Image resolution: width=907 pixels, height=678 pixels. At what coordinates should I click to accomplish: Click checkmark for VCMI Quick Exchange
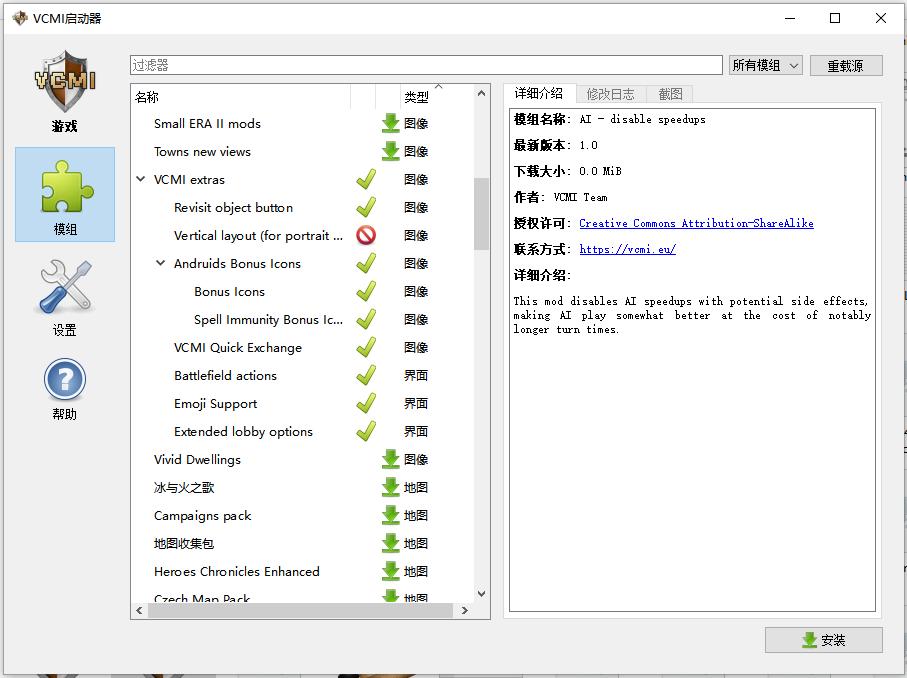pyautogui.click(x=366, y=347)
